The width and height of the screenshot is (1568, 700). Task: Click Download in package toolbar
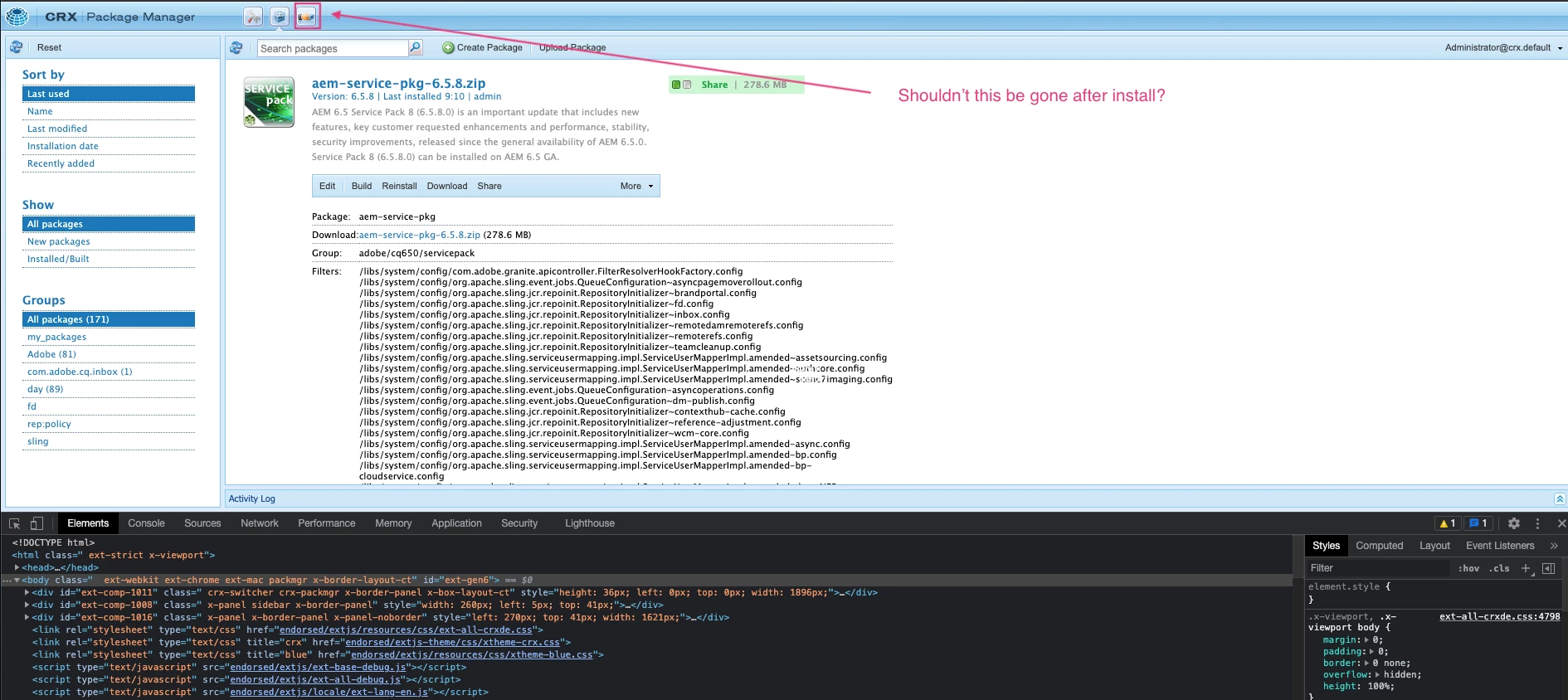tap(447, 186)
